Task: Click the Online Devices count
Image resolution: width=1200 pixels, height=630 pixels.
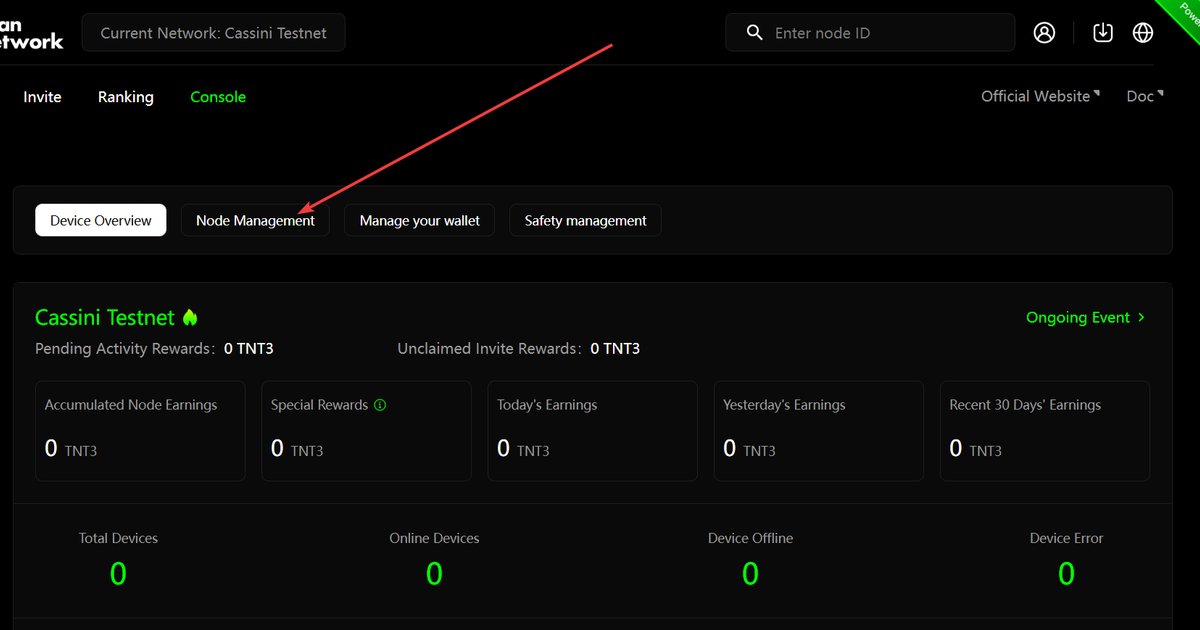Action: 434,573
